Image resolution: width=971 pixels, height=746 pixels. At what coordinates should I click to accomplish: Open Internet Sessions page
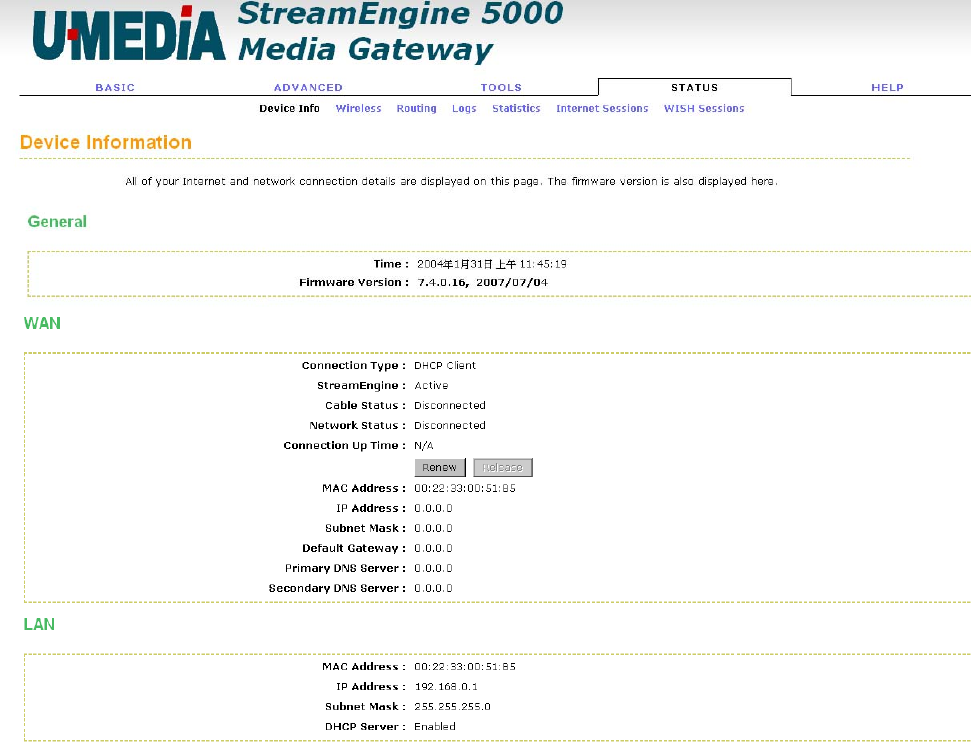[602, 108]
